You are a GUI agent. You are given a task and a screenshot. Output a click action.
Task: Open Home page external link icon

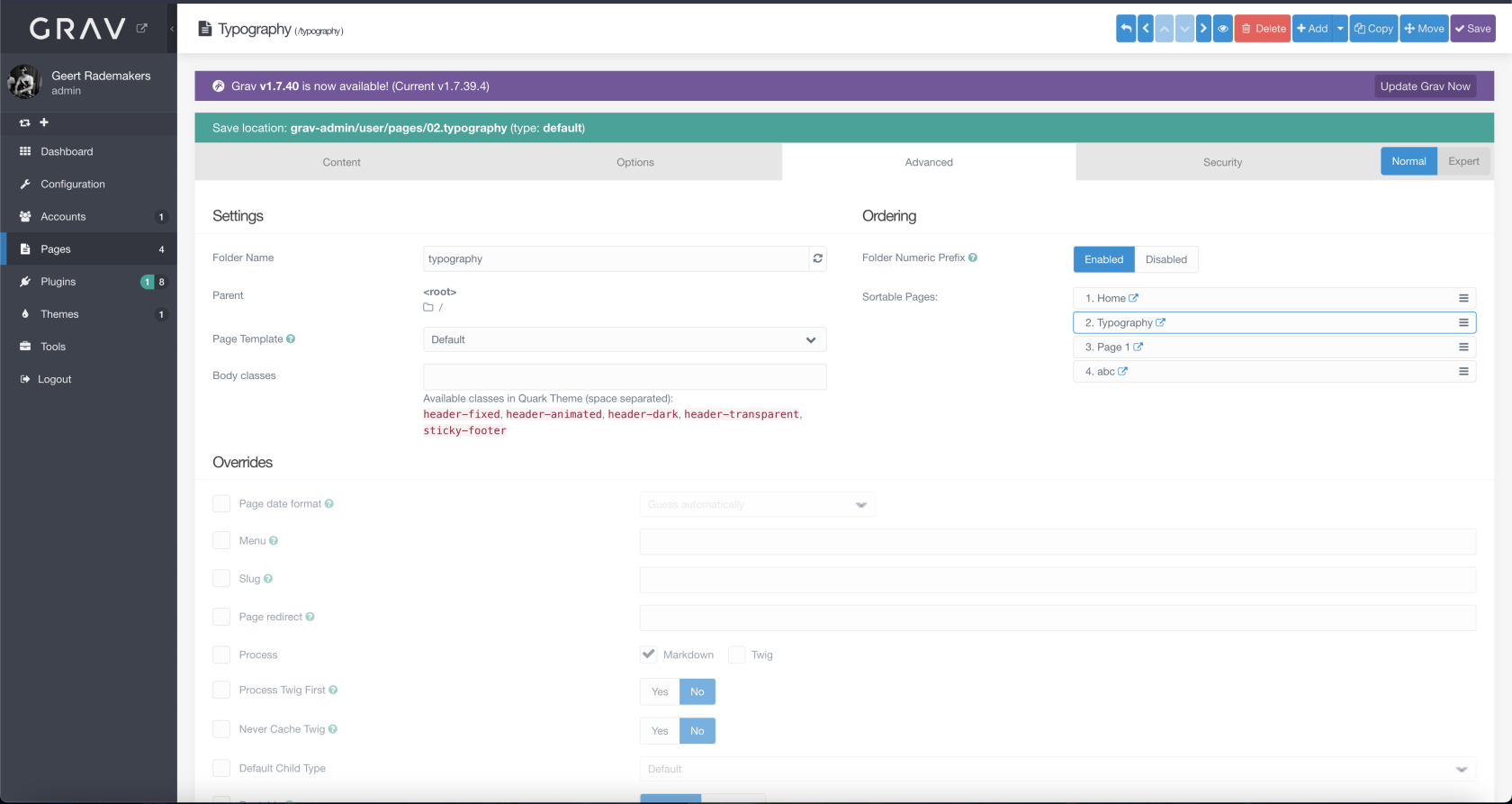tap(1134, 298)
